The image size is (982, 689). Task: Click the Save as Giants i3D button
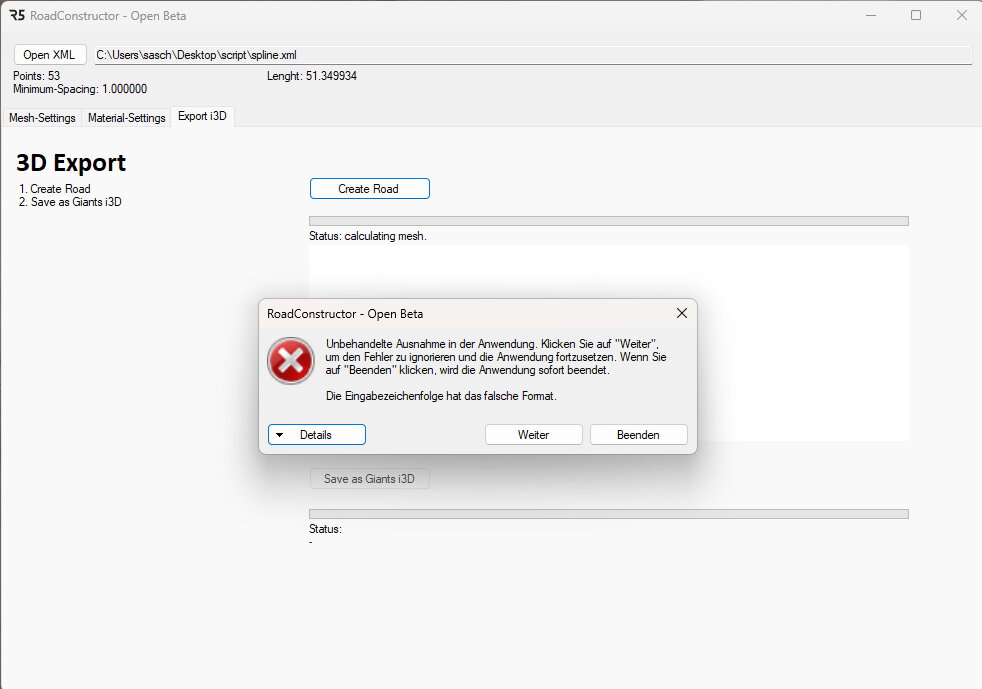pyautogui.click(x=369, y=479)
